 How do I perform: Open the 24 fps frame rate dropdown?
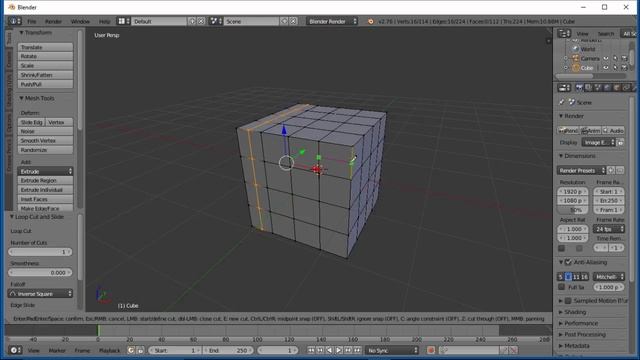[x=609, y=229]
